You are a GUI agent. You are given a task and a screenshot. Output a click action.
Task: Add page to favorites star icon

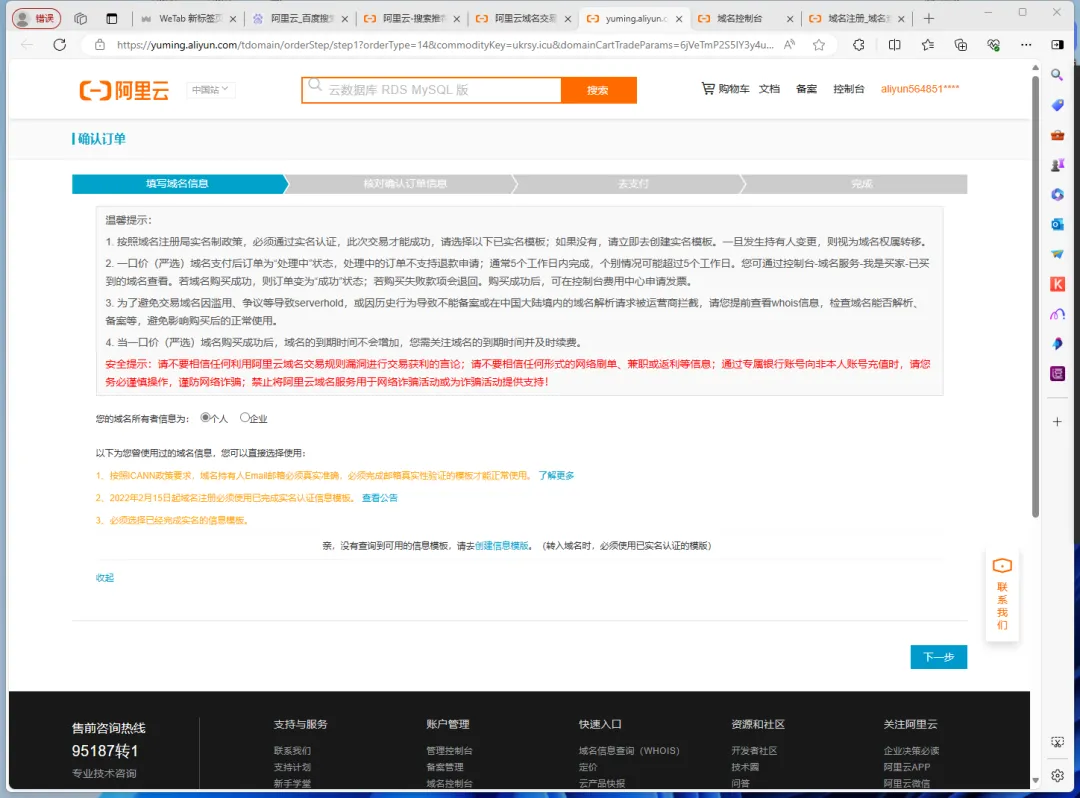[x=819, y=45]
